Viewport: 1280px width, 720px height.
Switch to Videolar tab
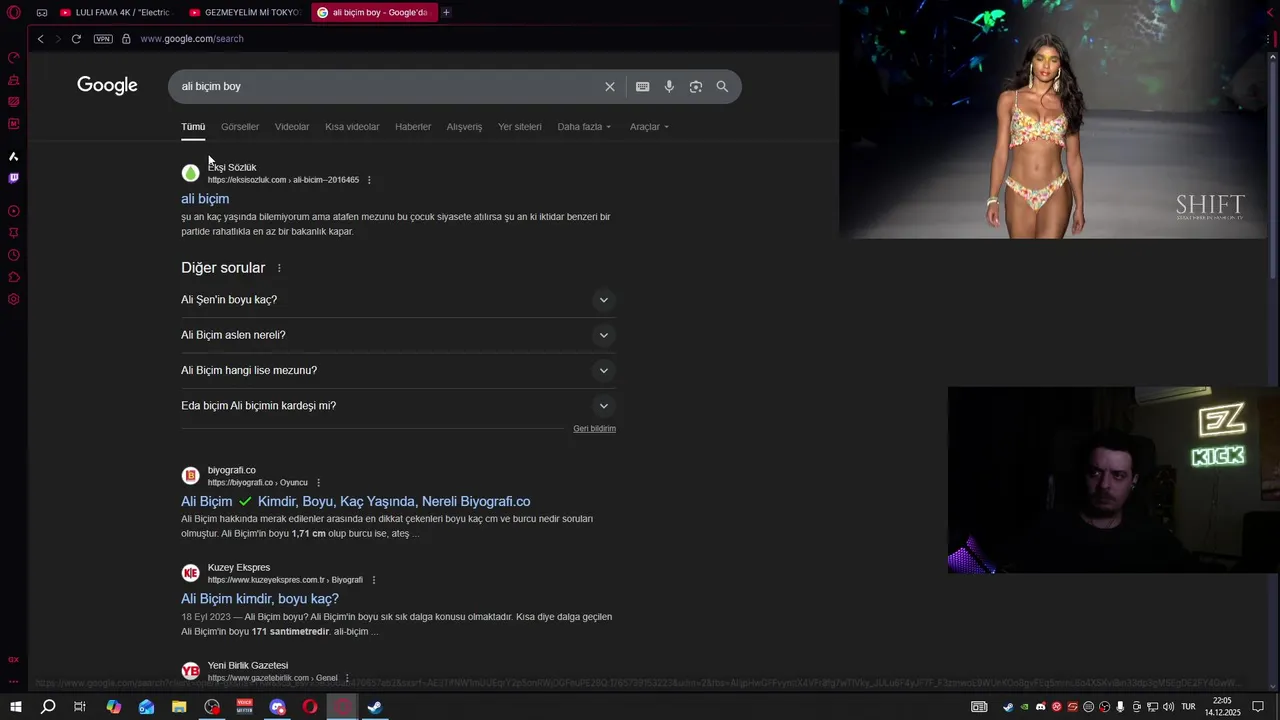point(292,127)
